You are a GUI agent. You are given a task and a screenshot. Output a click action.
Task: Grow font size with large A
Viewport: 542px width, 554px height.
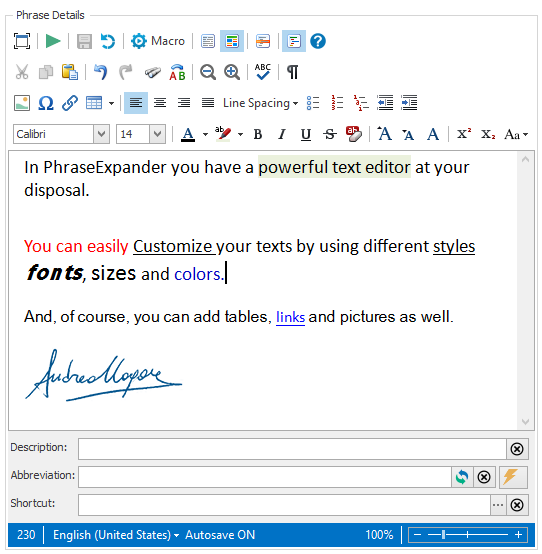385,134
